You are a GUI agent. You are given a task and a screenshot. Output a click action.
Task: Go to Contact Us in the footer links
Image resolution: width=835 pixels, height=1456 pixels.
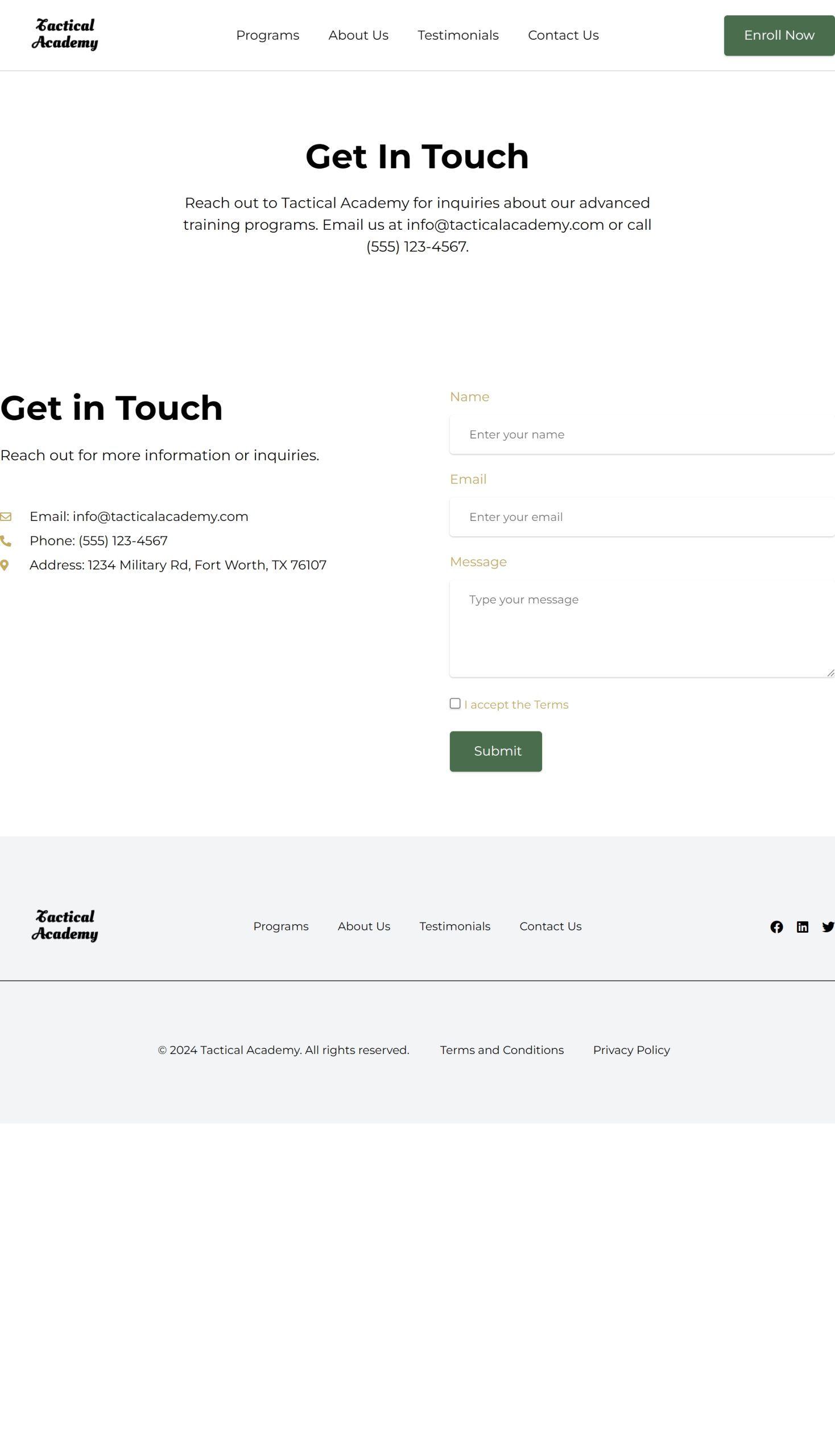point(551,926)
